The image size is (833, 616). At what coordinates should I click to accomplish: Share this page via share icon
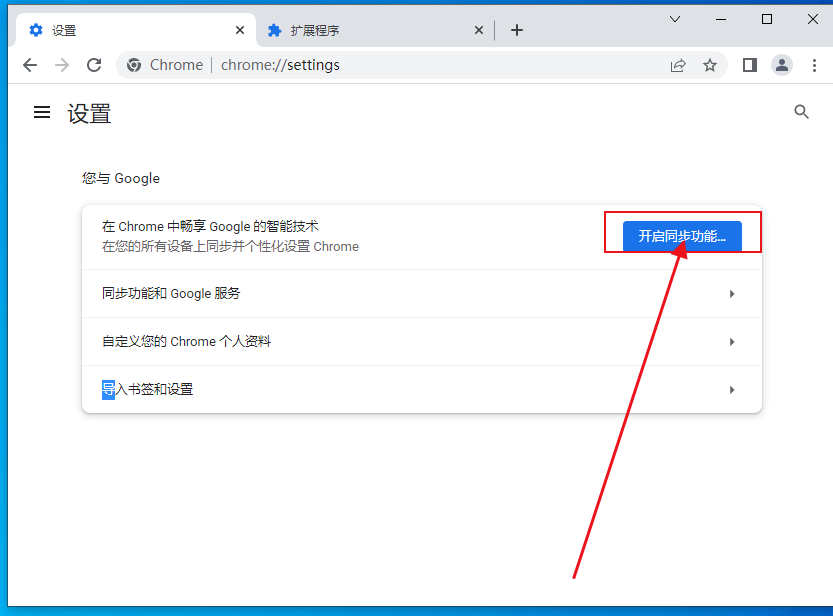click(x=678, y=65)
